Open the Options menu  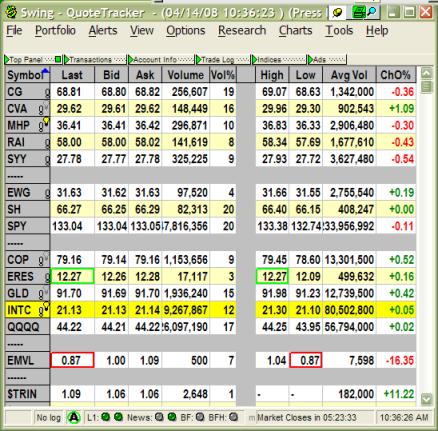coord(186,31)
